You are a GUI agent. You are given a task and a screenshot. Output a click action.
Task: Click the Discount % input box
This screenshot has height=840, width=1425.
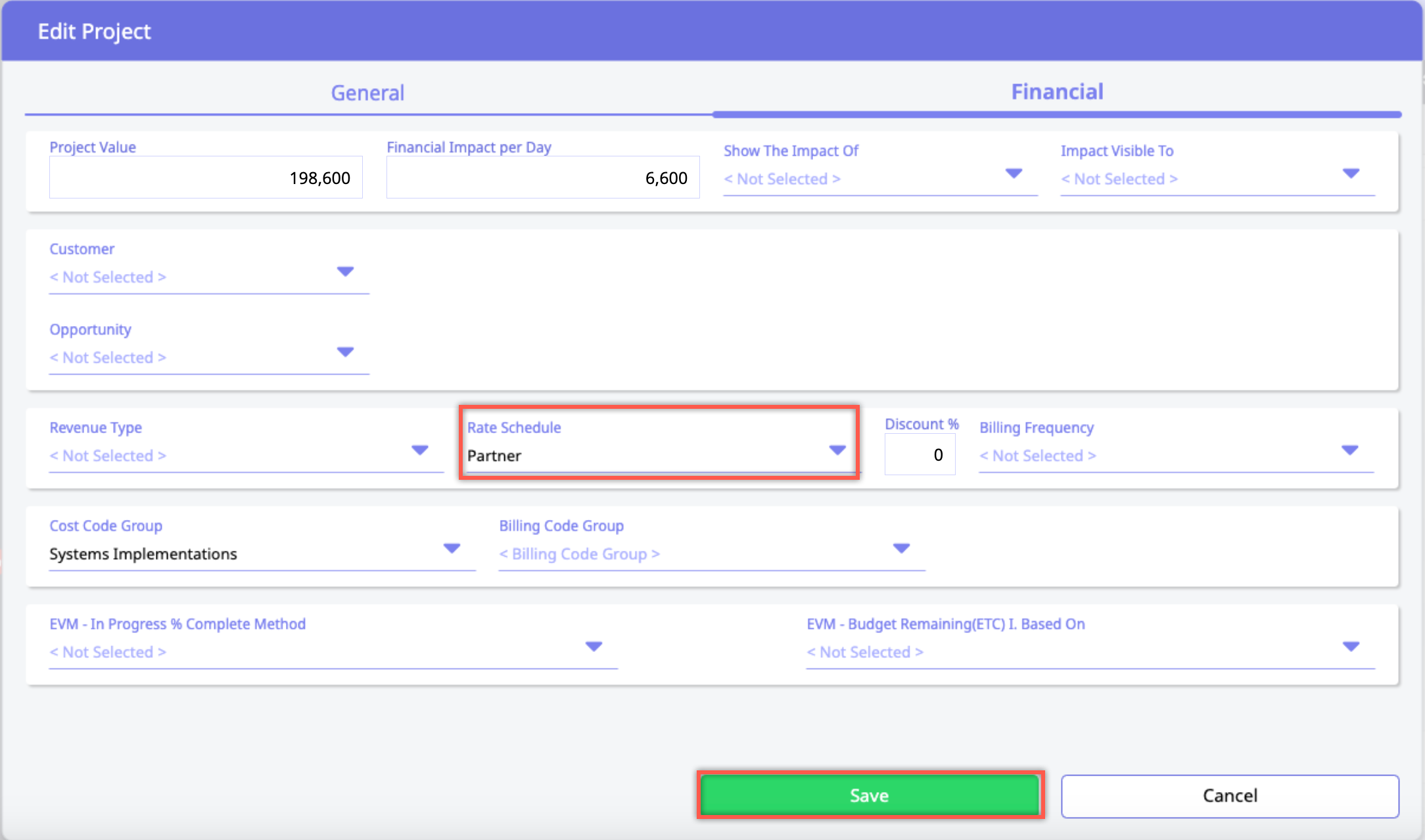(x=920, y=455)
